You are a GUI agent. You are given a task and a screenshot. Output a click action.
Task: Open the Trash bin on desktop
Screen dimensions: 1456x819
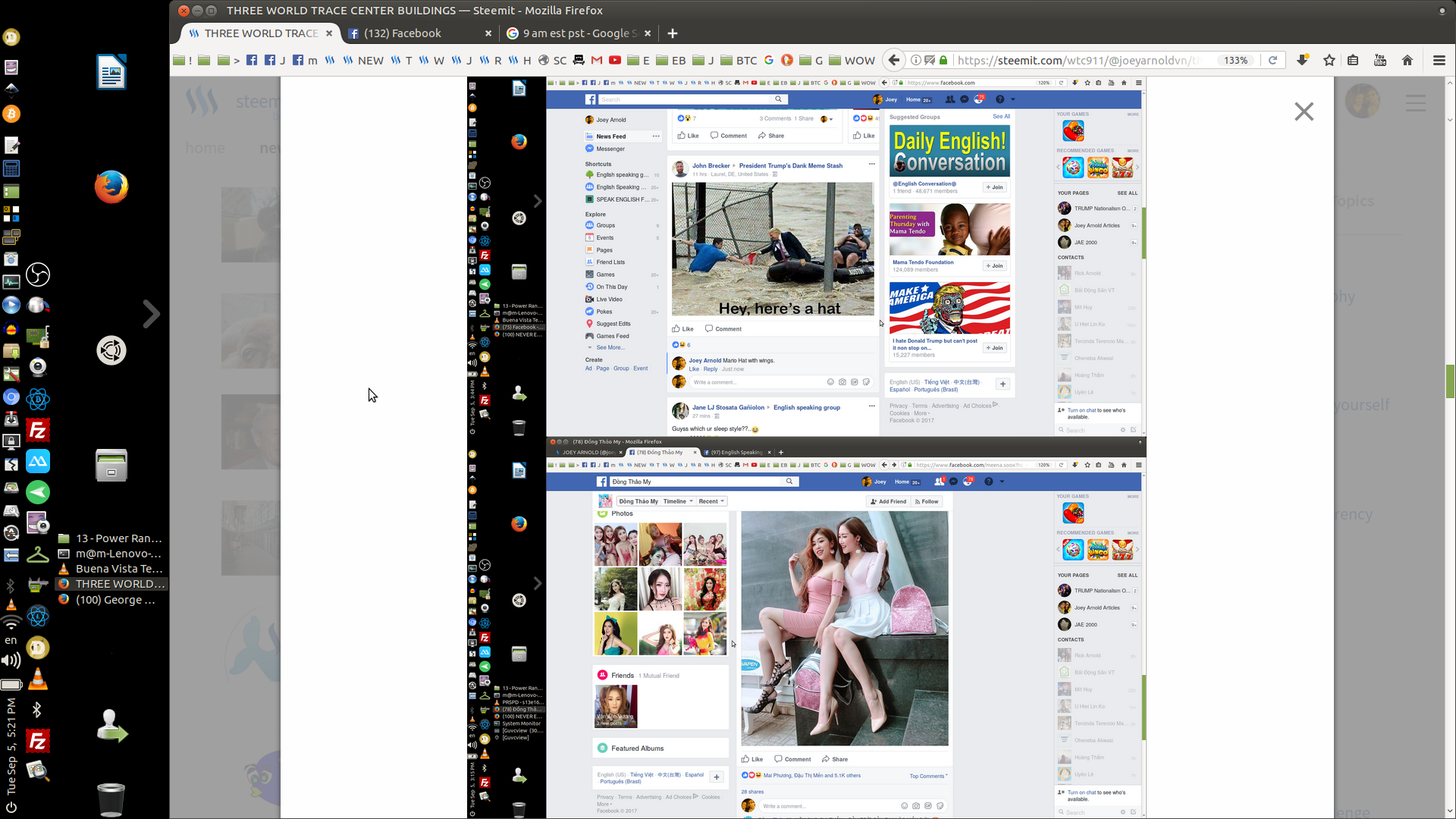(111, 799)
